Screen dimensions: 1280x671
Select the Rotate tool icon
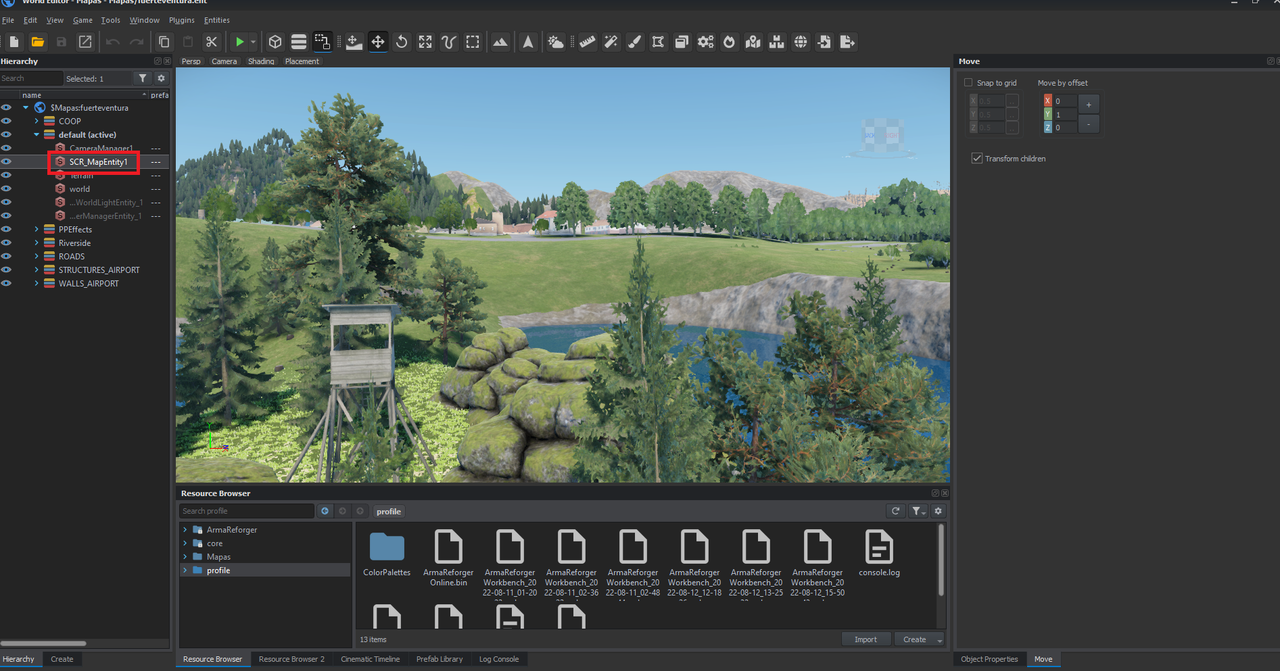(402, 42)
